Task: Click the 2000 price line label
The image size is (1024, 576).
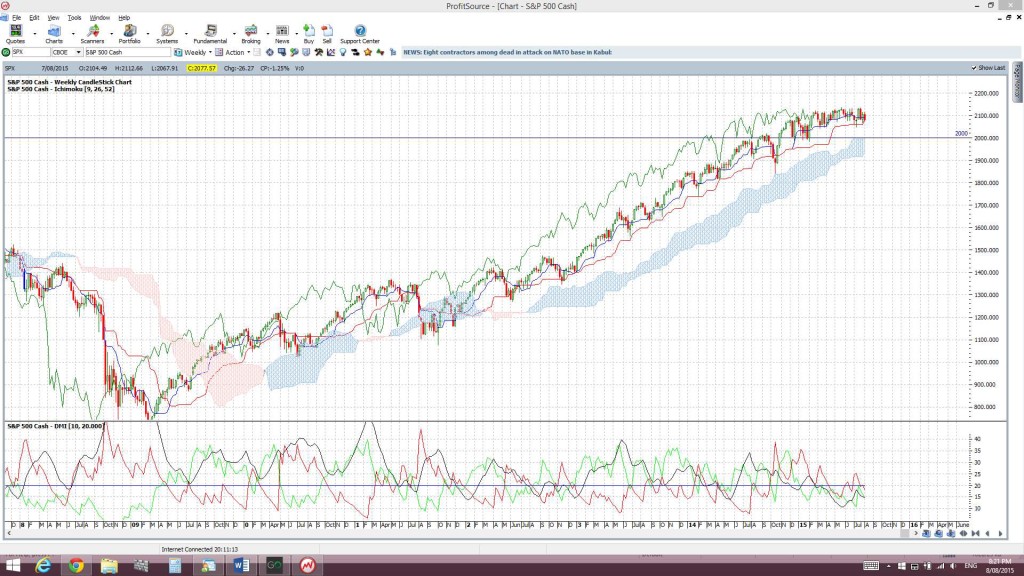Action: coord(961,133)
